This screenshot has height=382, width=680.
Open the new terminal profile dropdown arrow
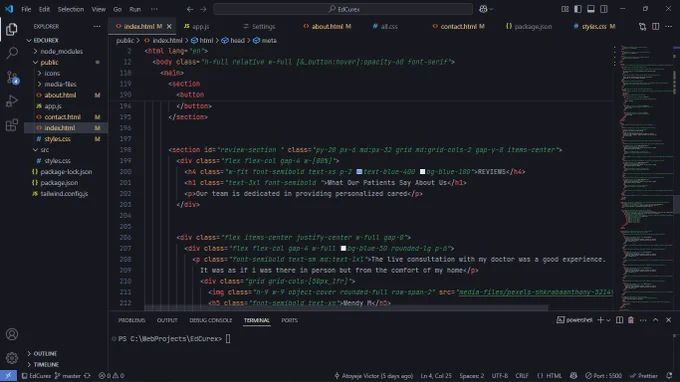coord(608,320)
